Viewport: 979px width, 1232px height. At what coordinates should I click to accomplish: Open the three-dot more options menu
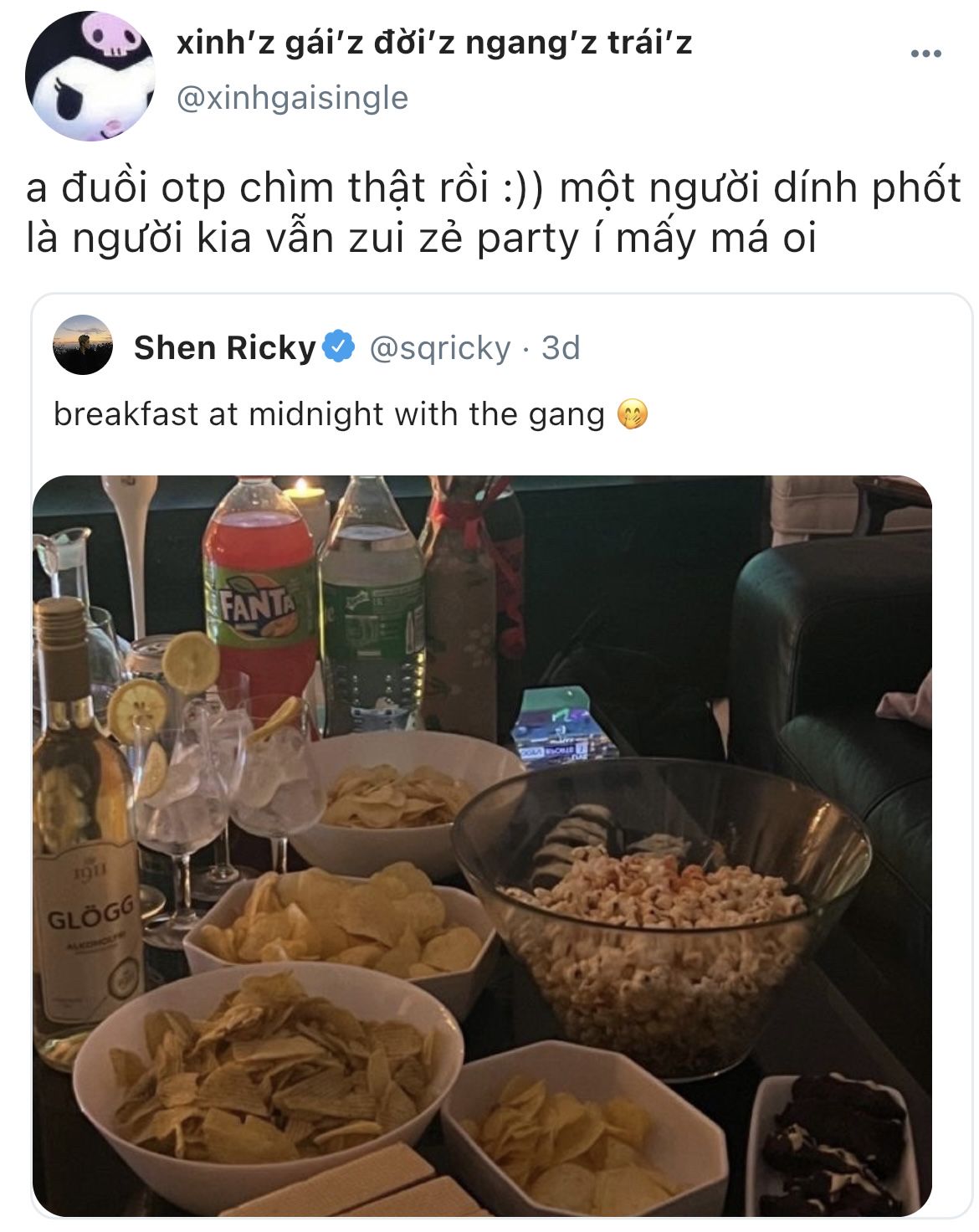pyautogui.click(x=926, y=54)
